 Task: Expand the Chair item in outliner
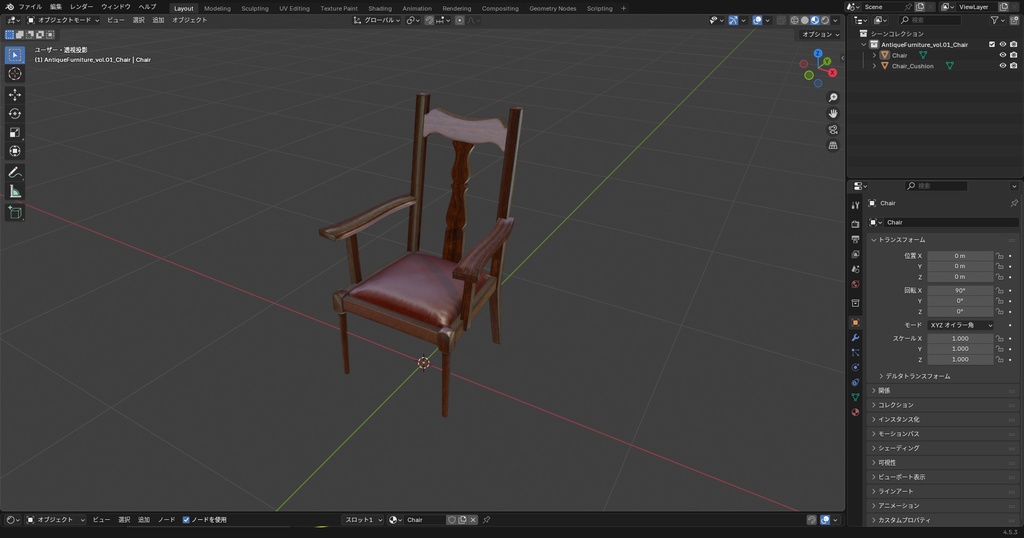click(x=874, y=55)
